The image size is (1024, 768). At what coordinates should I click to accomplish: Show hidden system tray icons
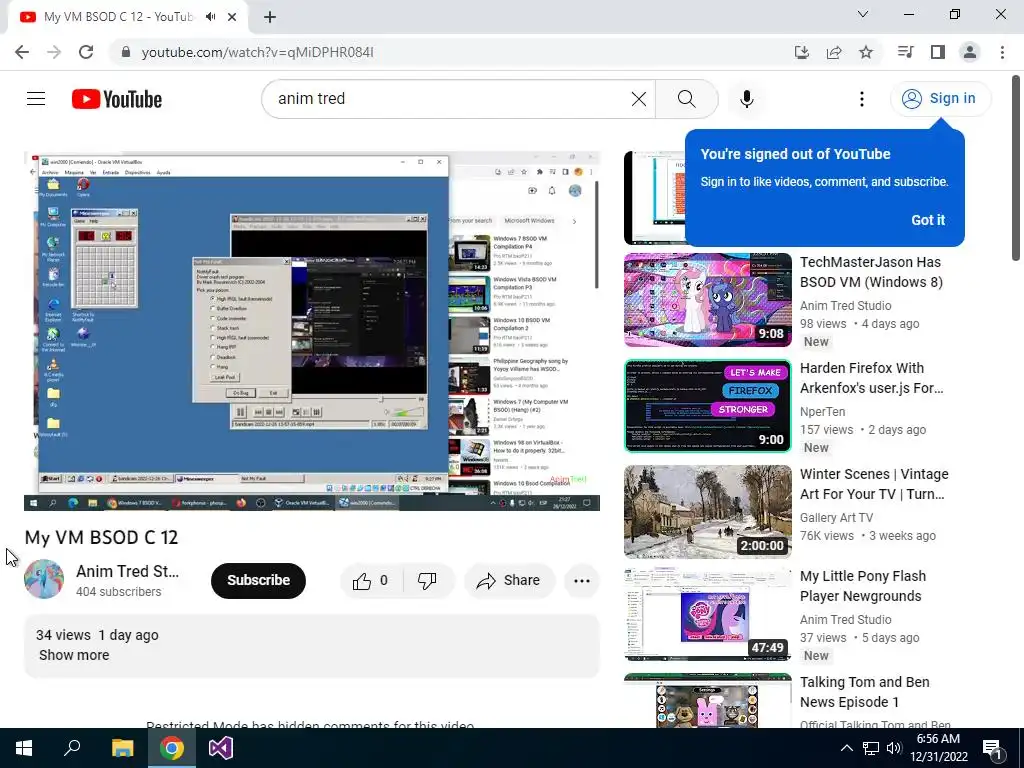coord(846,748)
